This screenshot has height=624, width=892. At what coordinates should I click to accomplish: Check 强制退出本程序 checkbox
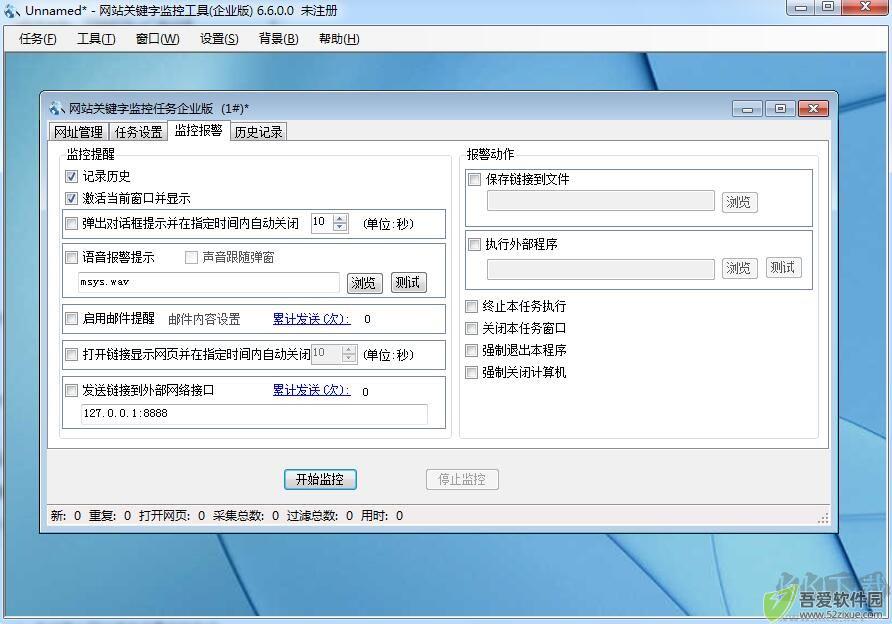472,350
